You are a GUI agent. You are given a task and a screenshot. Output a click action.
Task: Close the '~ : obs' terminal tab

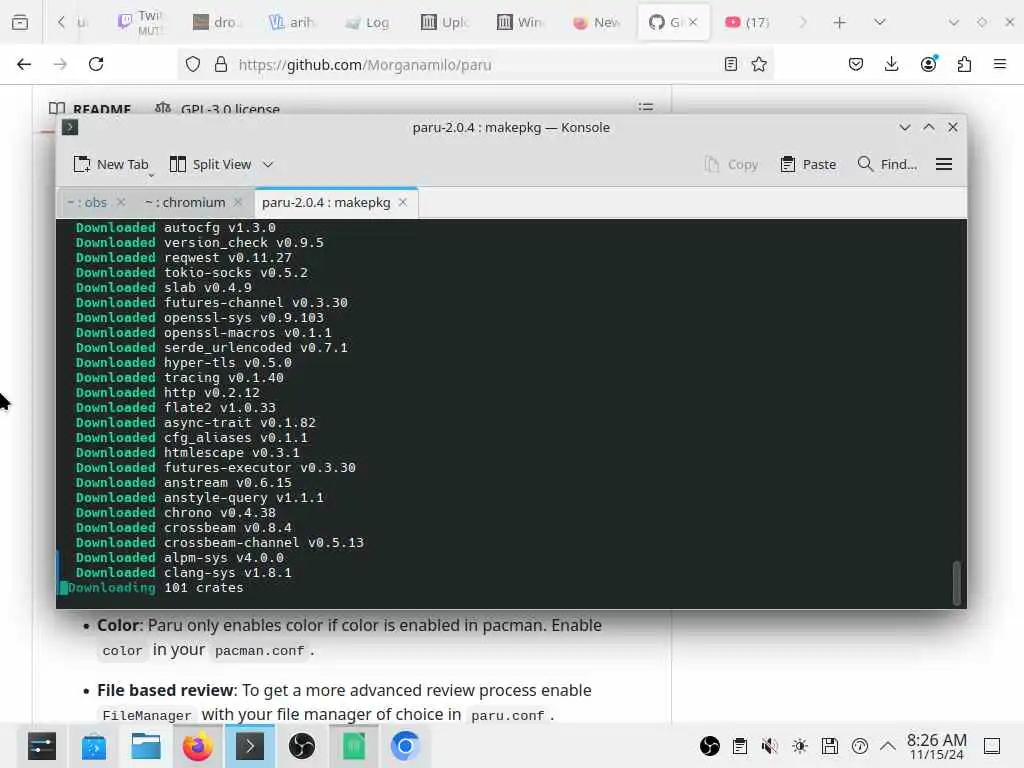point(121,202)
